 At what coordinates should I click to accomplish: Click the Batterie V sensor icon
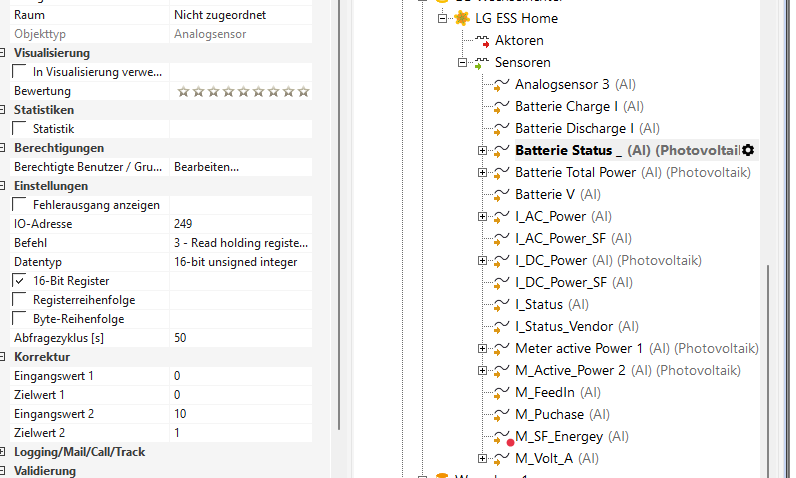point(502,194)
